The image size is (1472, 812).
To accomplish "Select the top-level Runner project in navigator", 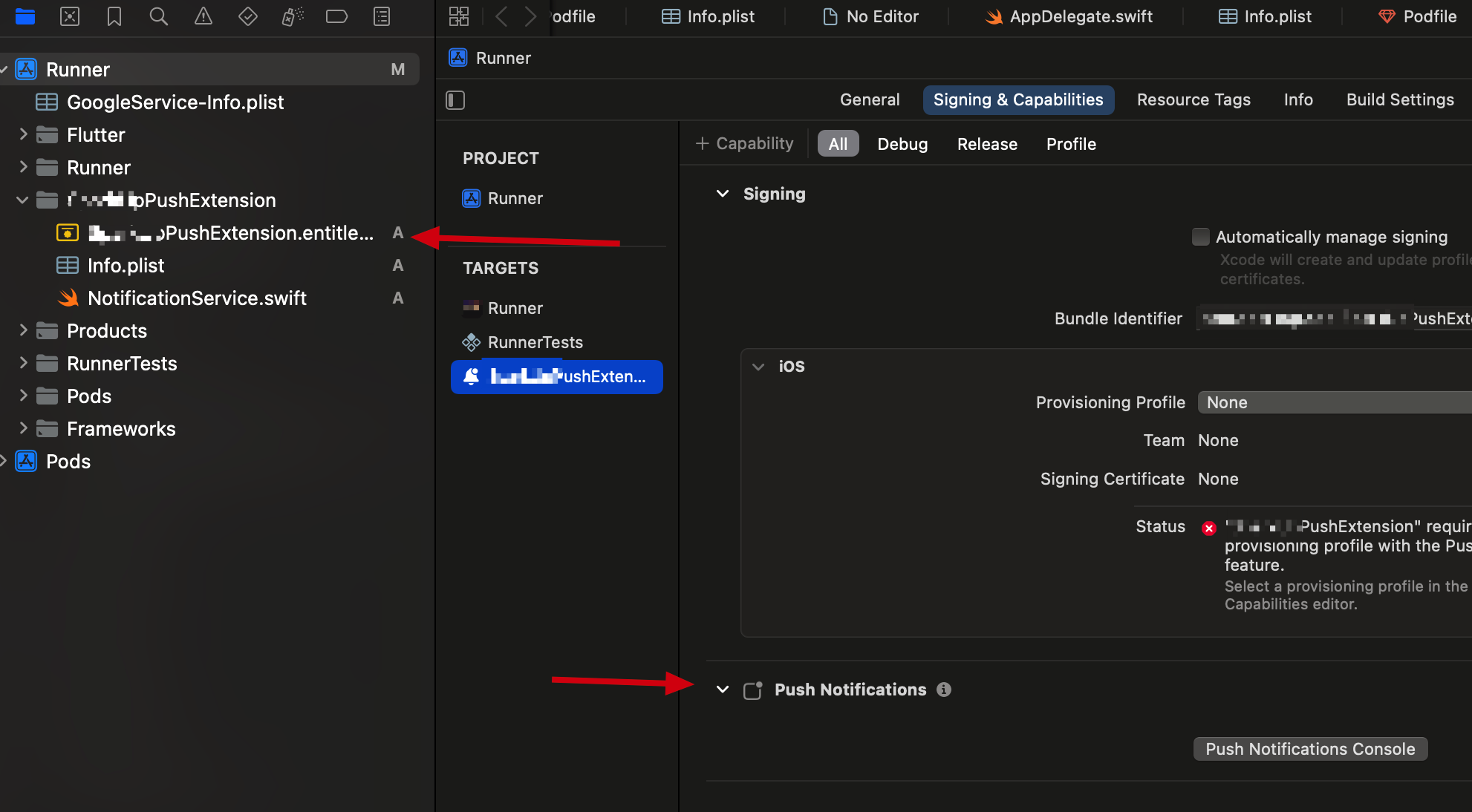I will (x=209, y=70).
